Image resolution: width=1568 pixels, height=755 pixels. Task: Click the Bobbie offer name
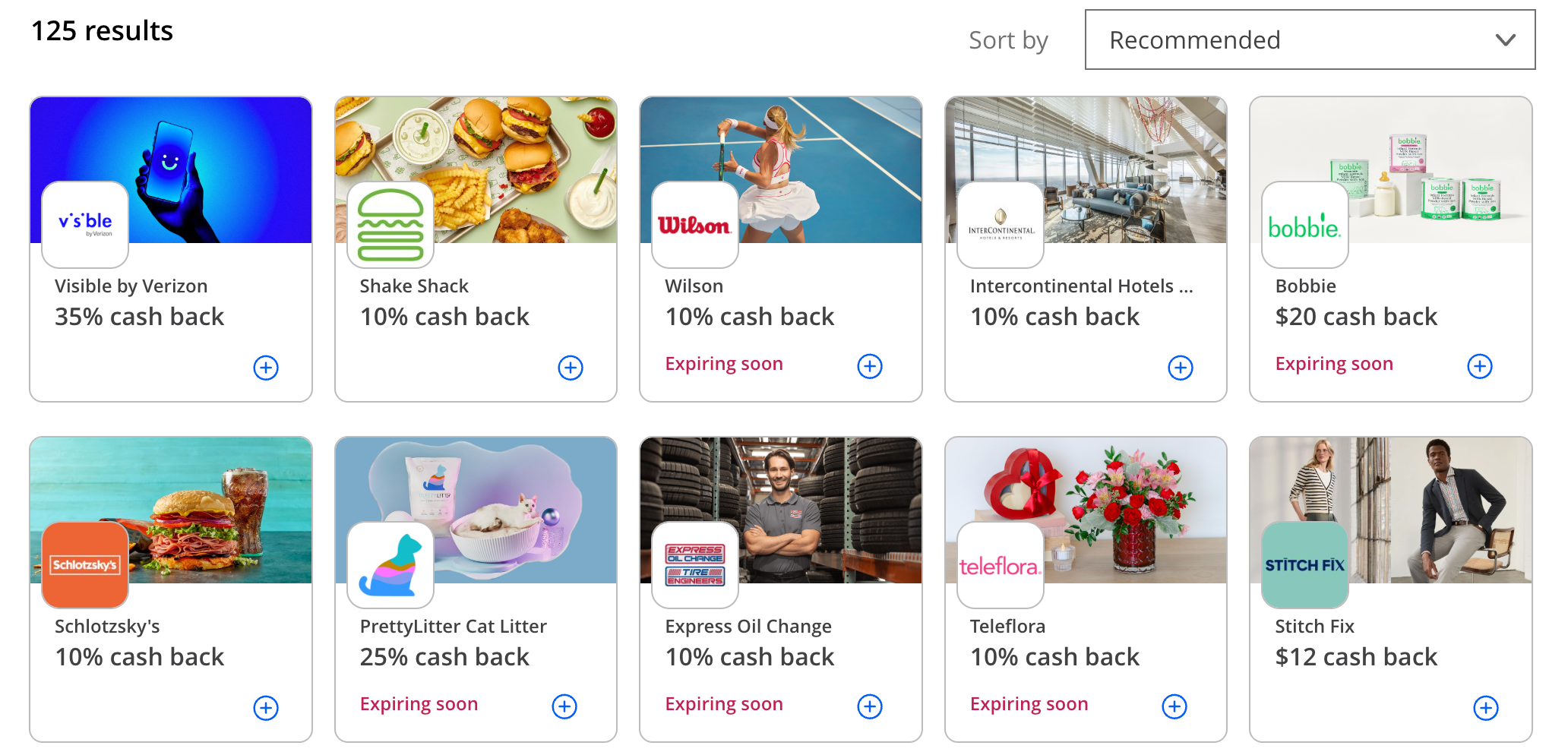click(x=1305, y=286)
